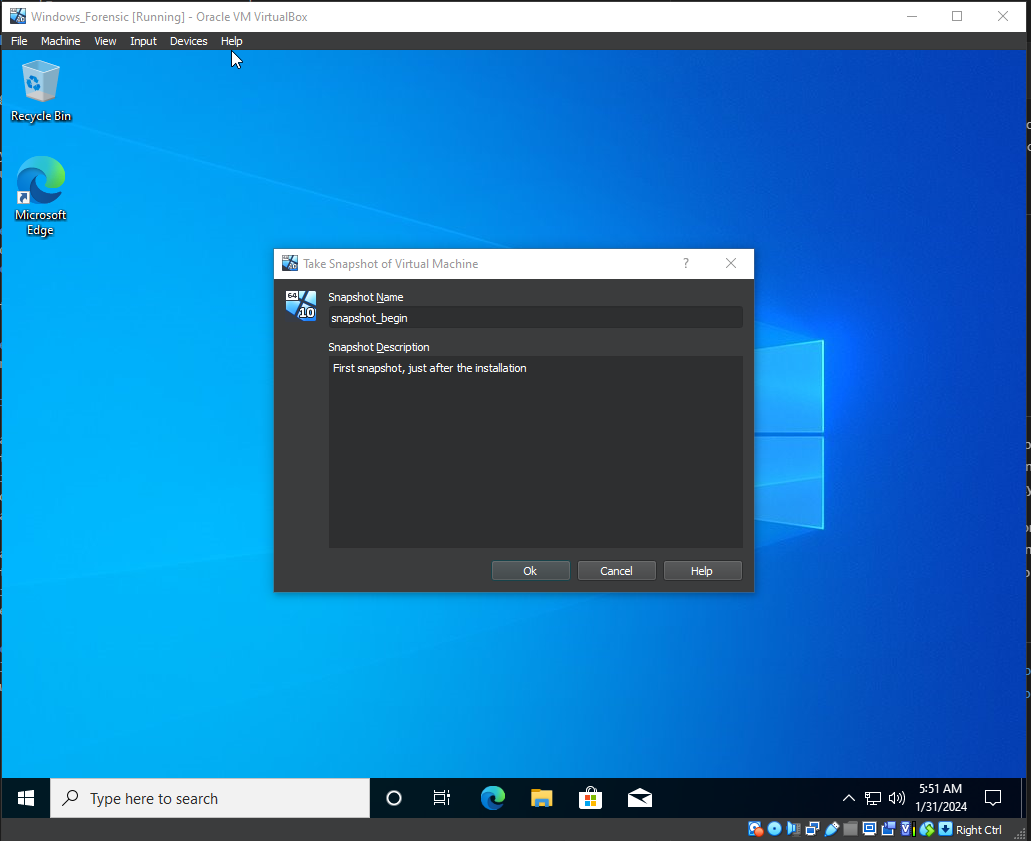The width and height of the screenshot is (1031, 841).
Task: Expand the hidden system tray icons chevron
Action: coord(849,798)
